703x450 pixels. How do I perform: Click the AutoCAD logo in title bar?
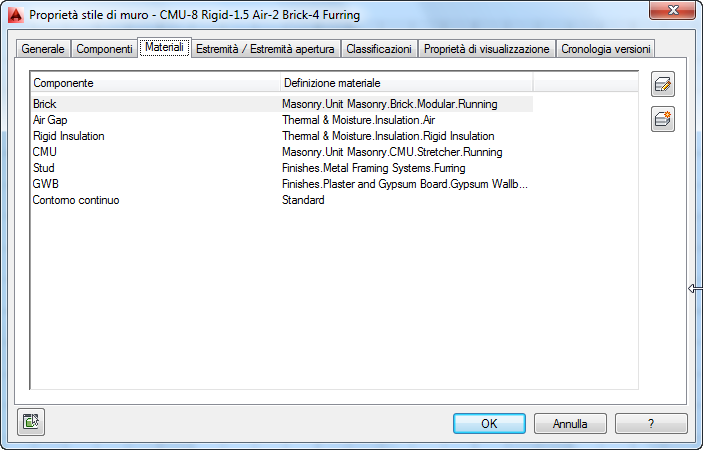15,15
